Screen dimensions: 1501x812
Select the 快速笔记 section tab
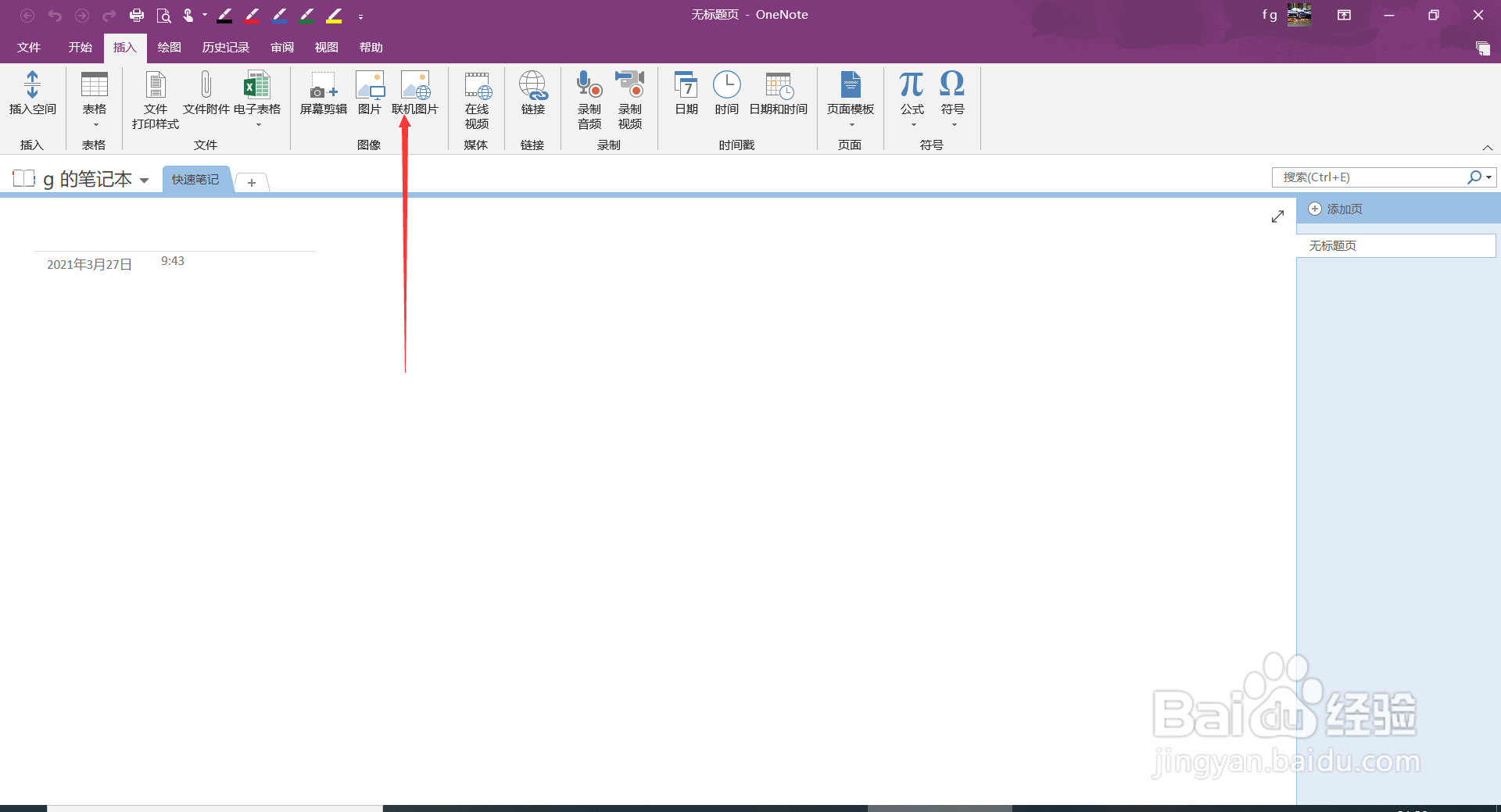click(x=195, y=180)
